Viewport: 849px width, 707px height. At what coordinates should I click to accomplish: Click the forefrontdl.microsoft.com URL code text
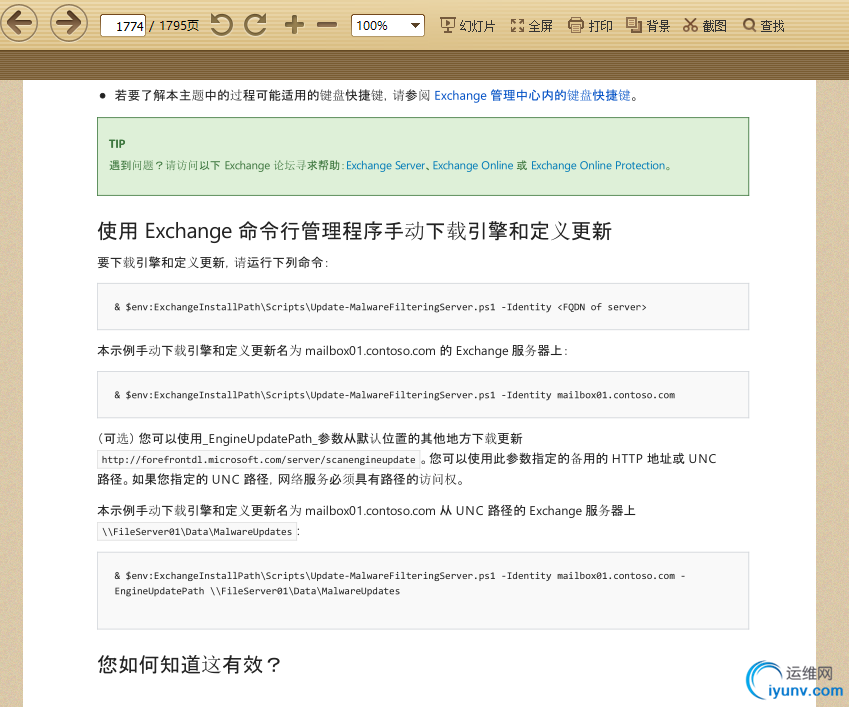click(x=259, y=460)
